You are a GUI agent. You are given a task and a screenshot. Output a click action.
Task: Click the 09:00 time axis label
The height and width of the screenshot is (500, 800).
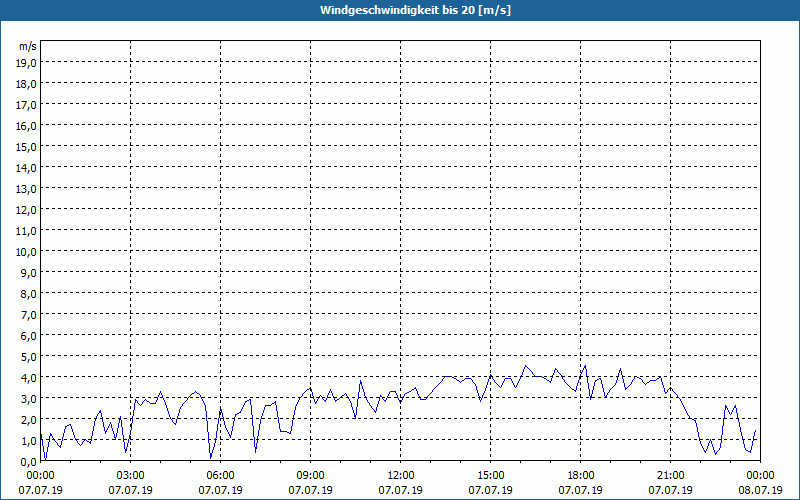pos(310,476)
